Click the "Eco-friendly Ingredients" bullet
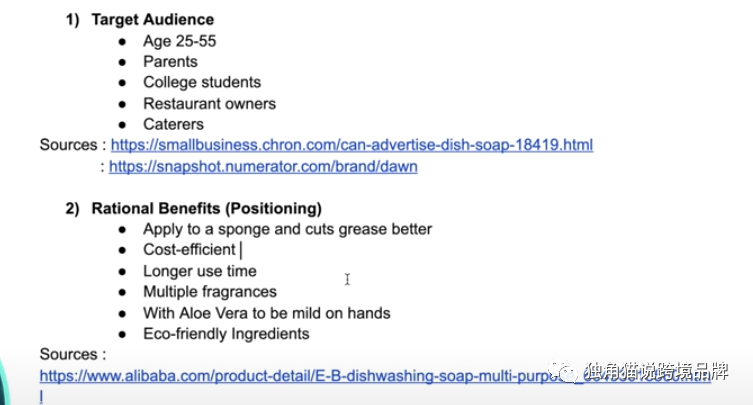The height and width of the screenshot is (405, 753). tap(226, 334)
